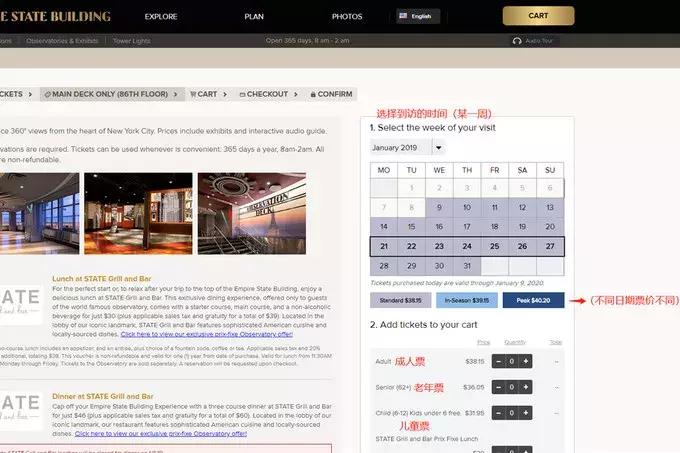This screenshot has height=453, width=680.
Task: Select January 9 on the calendar
Action: coord(439,208)
